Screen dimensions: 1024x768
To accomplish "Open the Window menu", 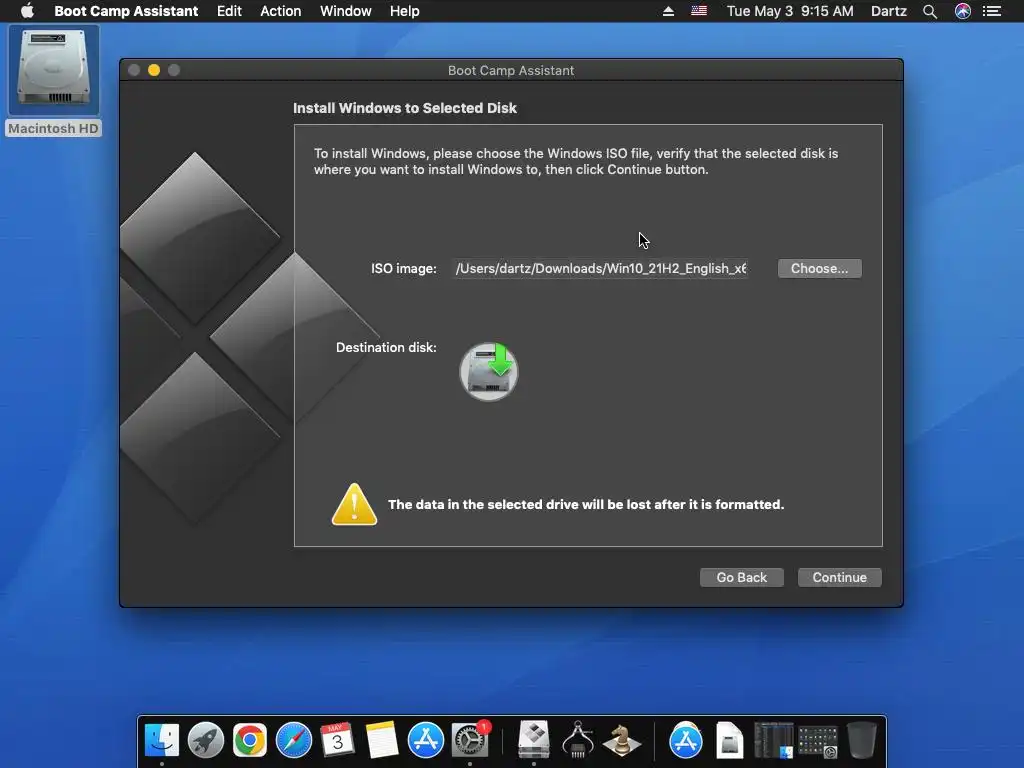I will coord(345,11).
